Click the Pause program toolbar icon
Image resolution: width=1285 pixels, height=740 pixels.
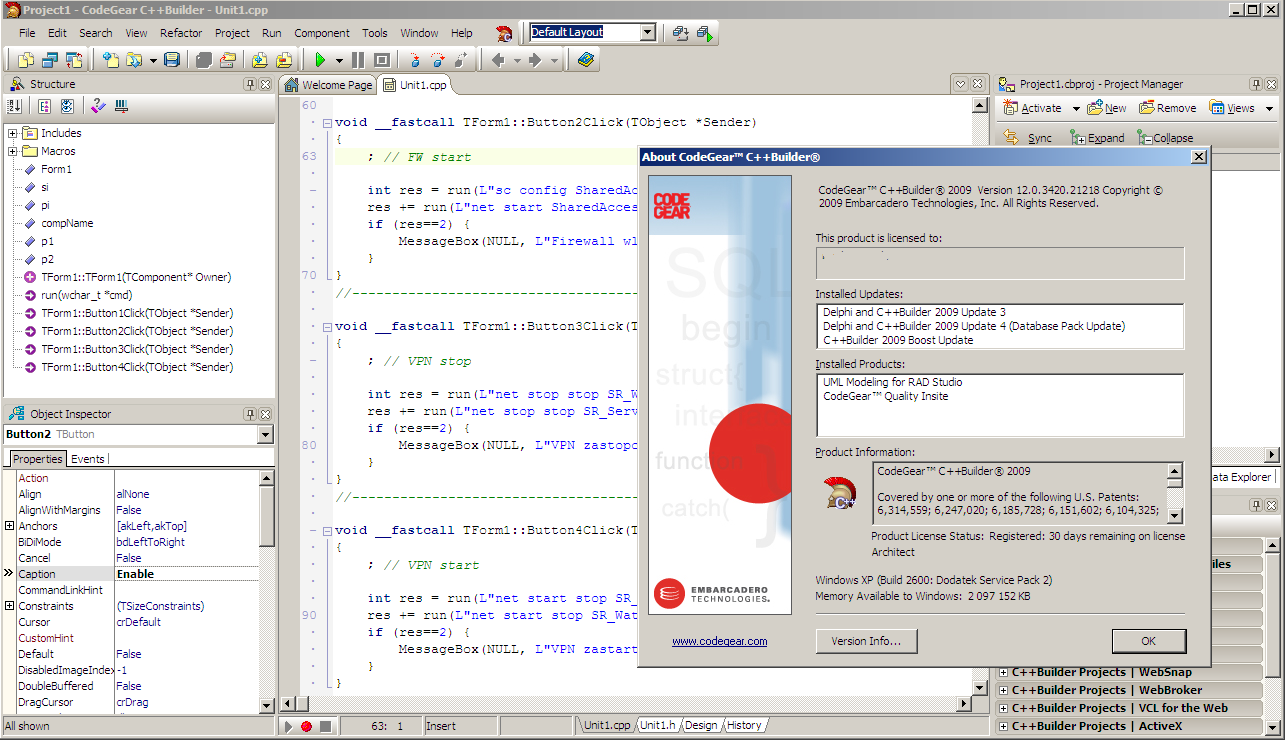(358, 60)
